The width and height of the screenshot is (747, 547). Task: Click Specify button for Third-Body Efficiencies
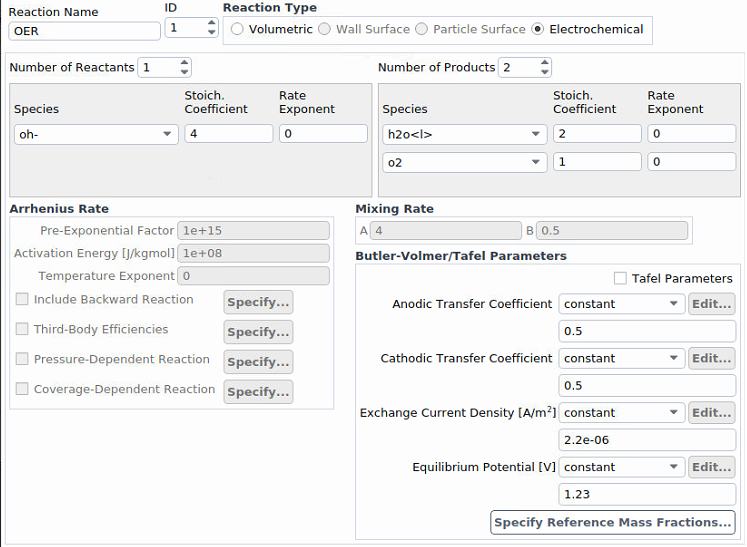coord(258,332)
